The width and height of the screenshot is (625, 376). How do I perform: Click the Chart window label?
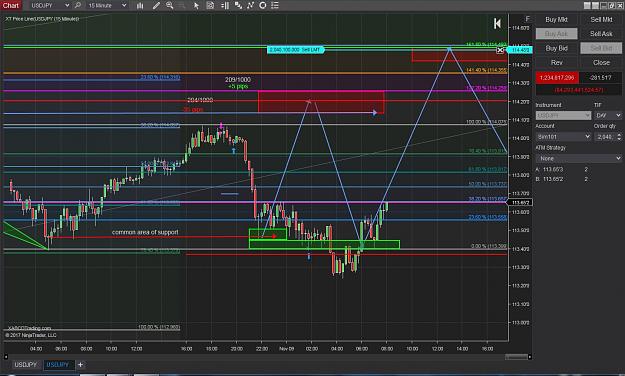tap(11, 5)
